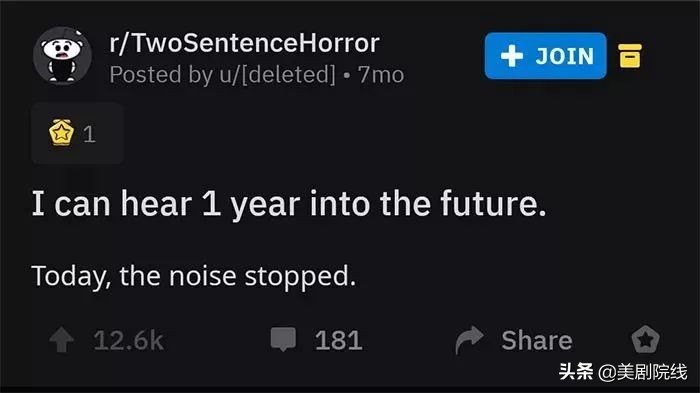
Task: Join the subreddit with the JOIN button
Action: coord(546,56)
